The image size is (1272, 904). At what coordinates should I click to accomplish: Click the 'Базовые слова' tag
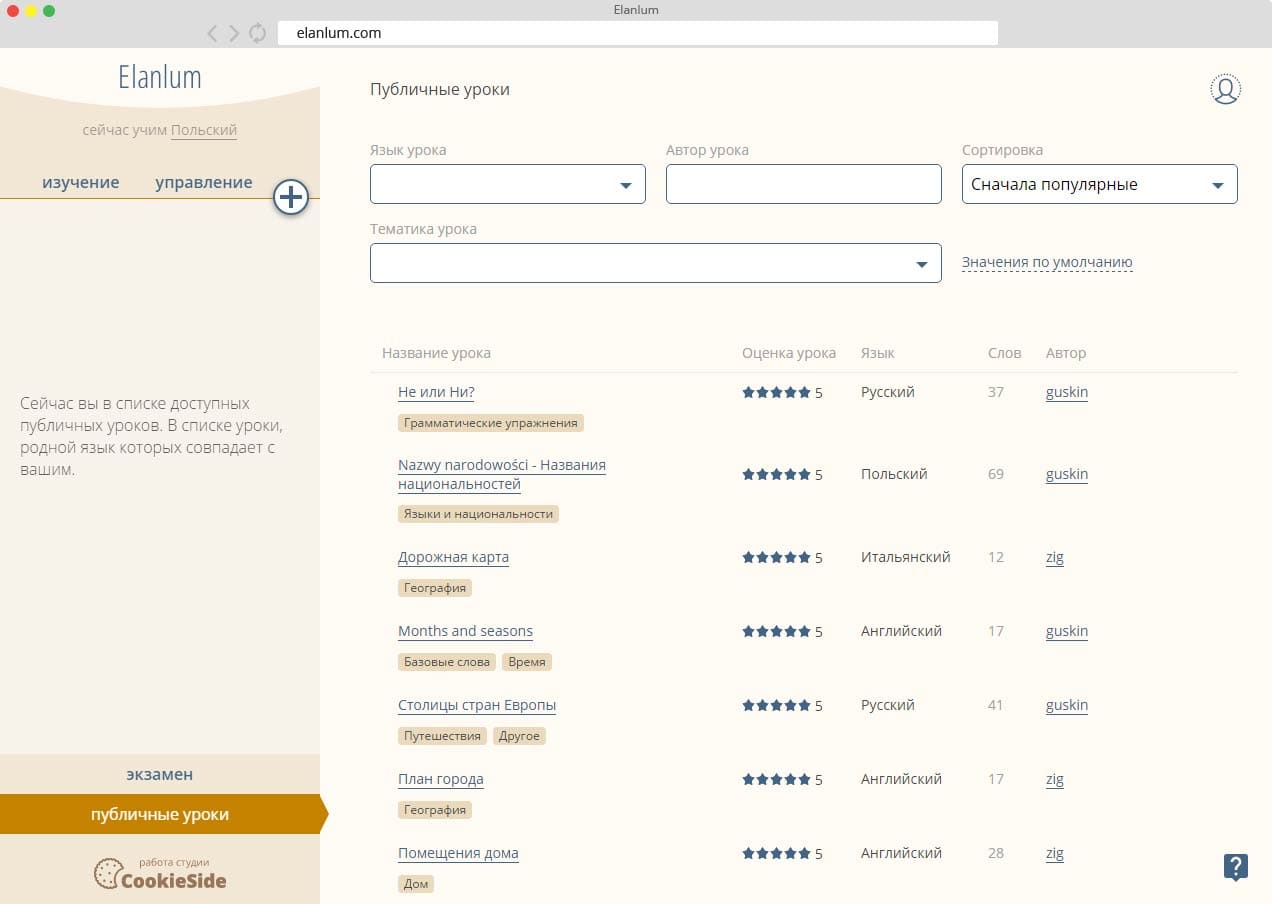447,662
